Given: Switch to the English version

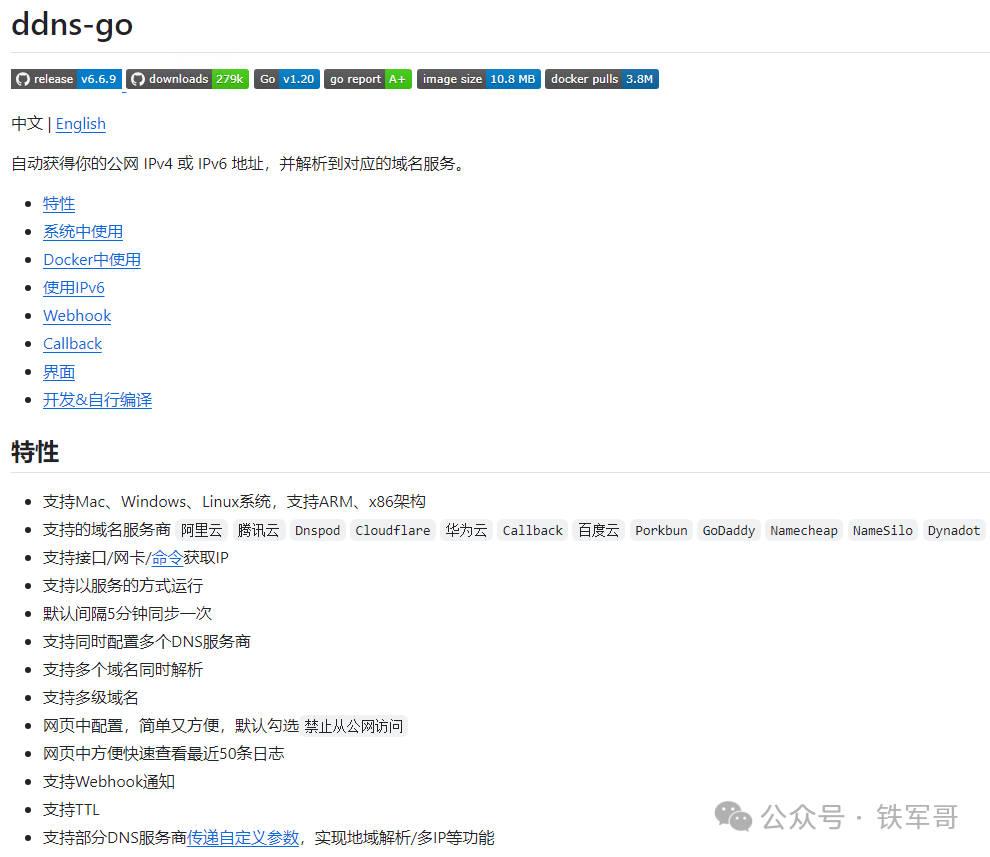Looking at the screenshot, I should point(80,123).
